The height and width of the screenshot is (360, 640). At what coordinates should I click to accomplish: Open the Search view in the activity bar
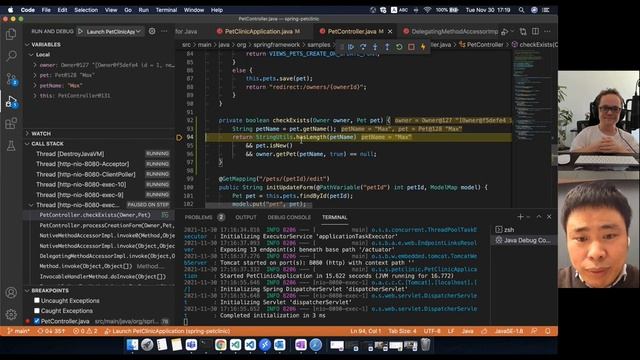(x=11, y=56)
